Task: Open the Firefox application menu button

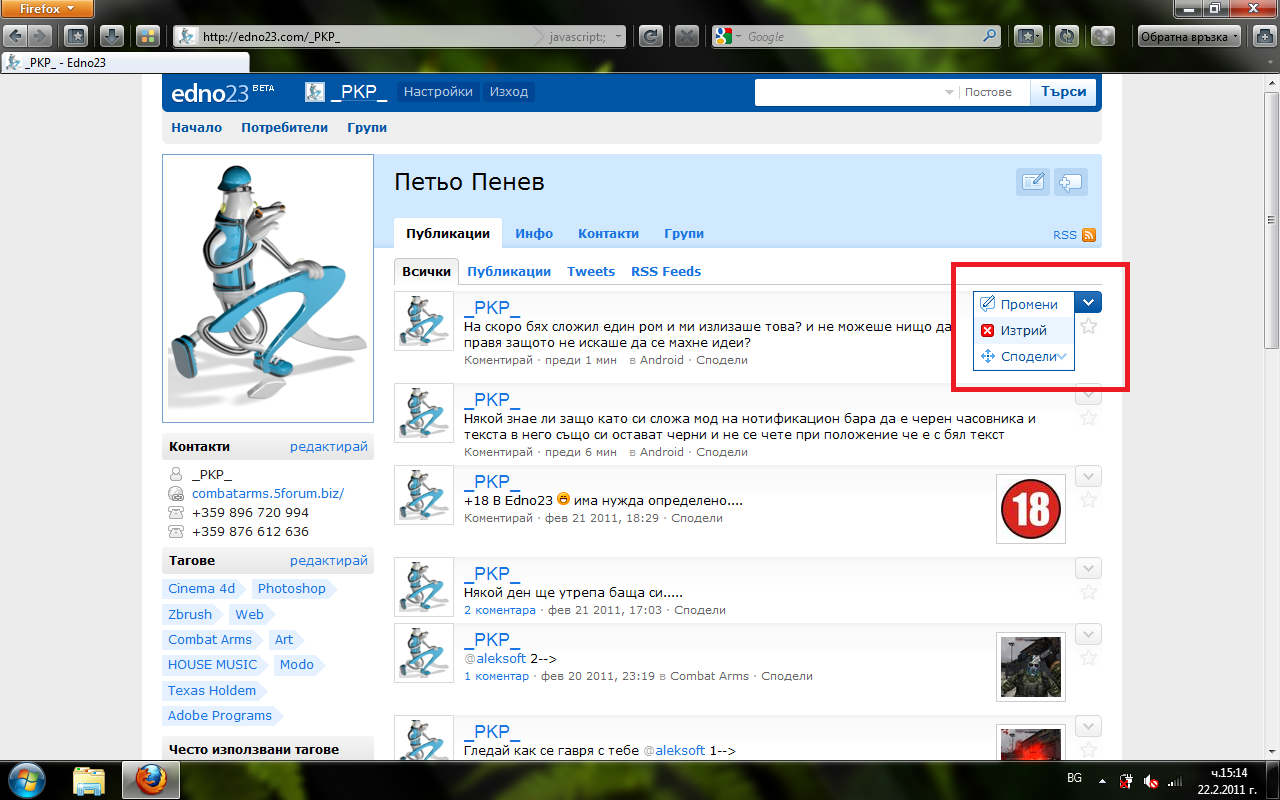Action: pos(48,9)
